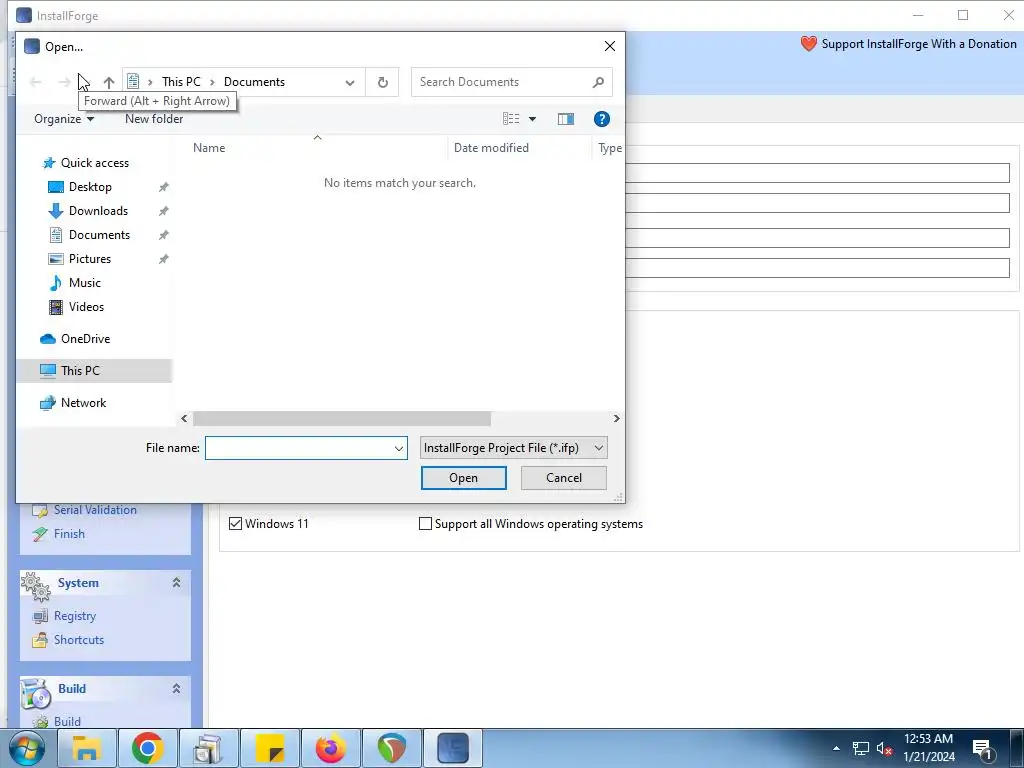The image size is (1024, 768).
Task: Open the Organize dropdown menu
Action: point(64,119)
